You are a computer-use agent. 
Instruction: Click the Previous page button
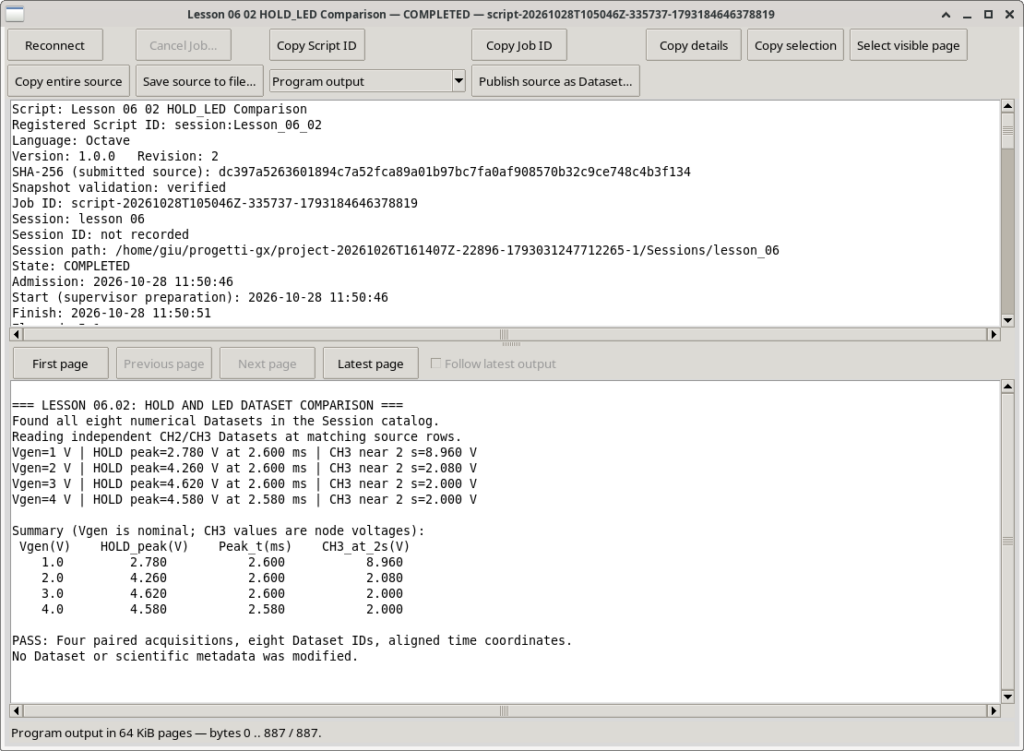(164, 364)
